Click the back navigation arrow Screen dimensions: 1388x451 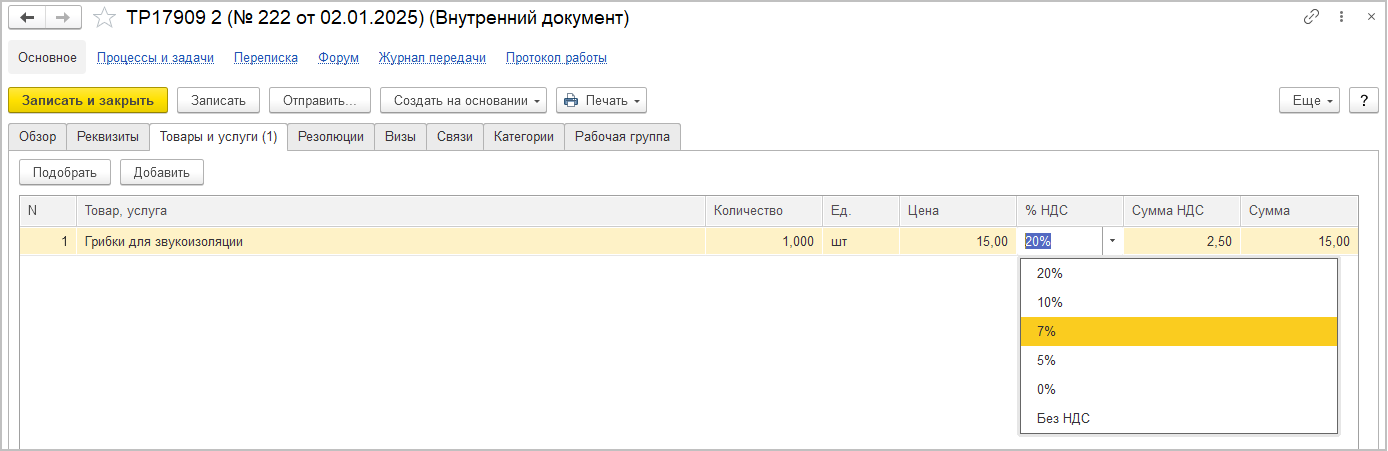click(28, 18)
